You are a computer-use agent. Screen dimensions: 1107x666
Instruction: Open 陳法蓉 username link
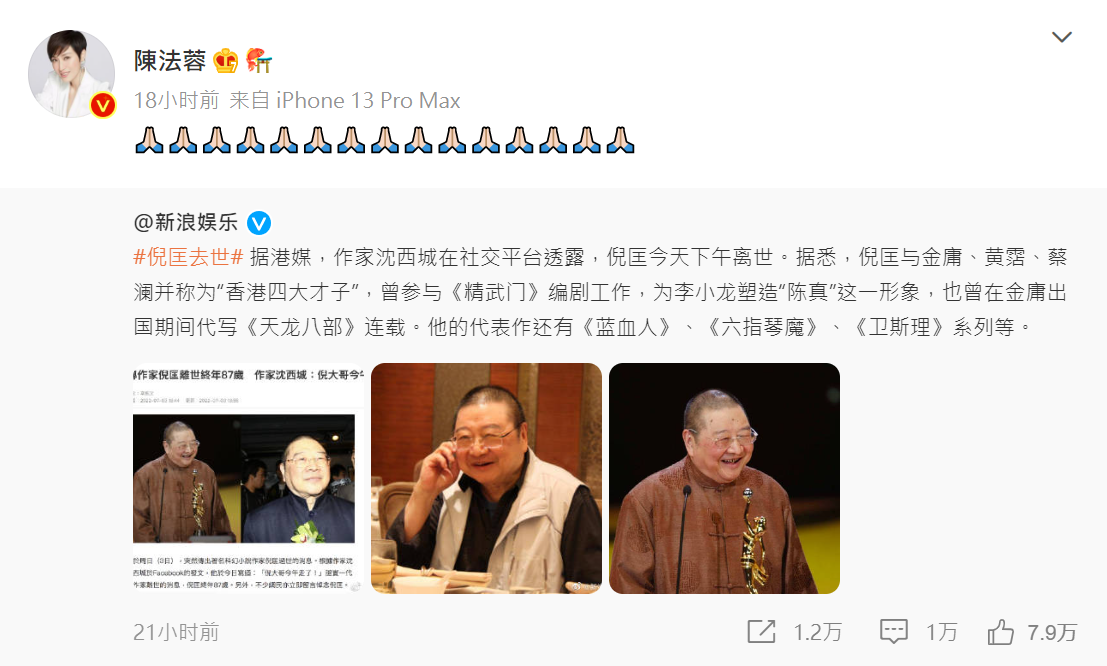pos(169,61)
